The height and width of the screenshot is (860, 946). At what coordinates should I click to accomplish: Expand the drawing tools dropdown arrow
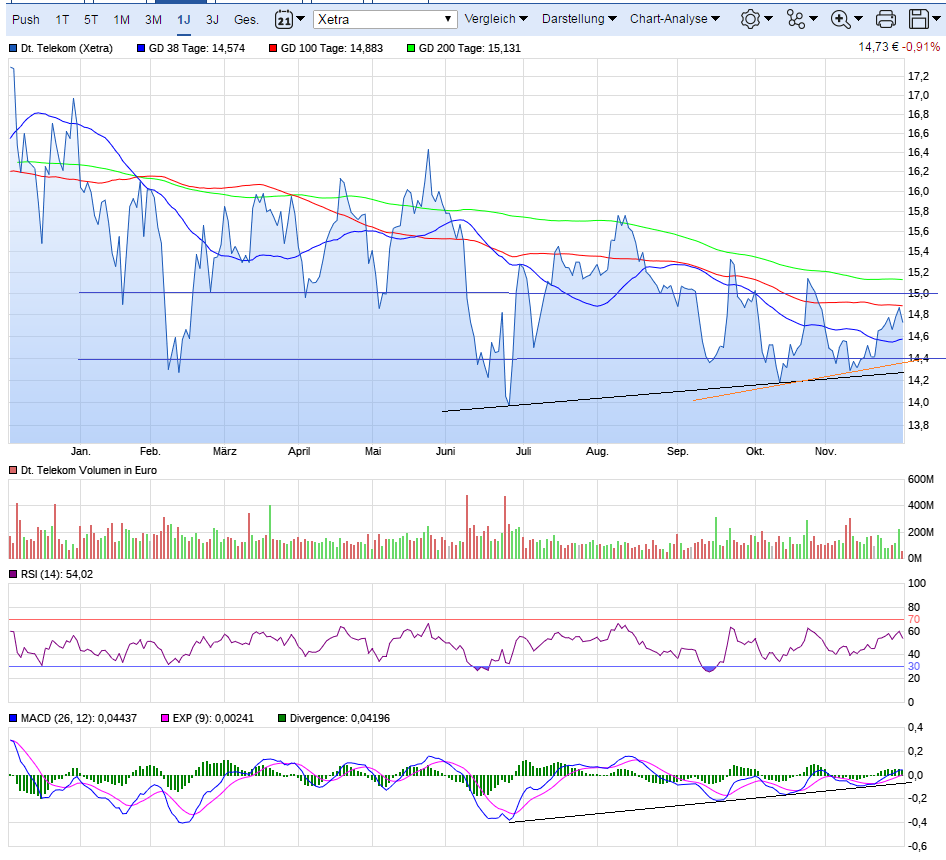coord(813,19)
